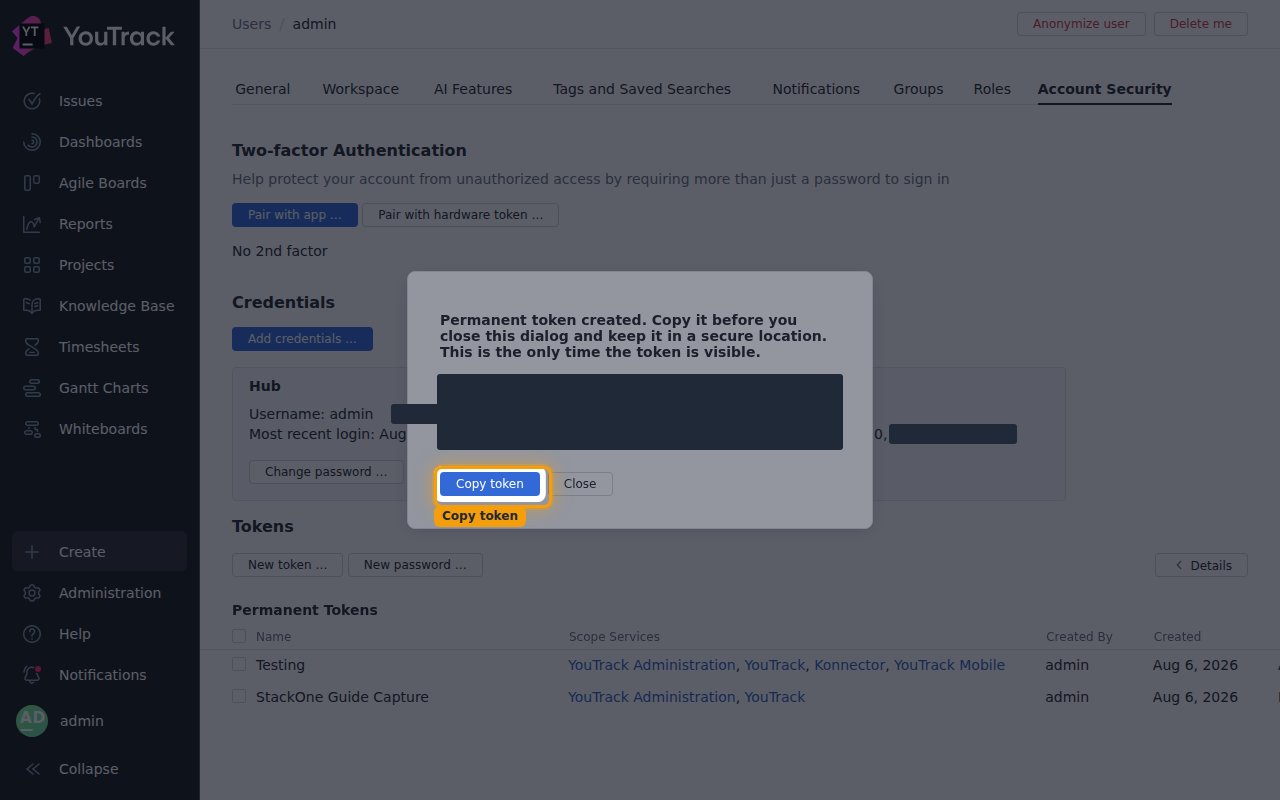
Task: Open Notifications via its bell icon
Action: [x=32, y=675]
